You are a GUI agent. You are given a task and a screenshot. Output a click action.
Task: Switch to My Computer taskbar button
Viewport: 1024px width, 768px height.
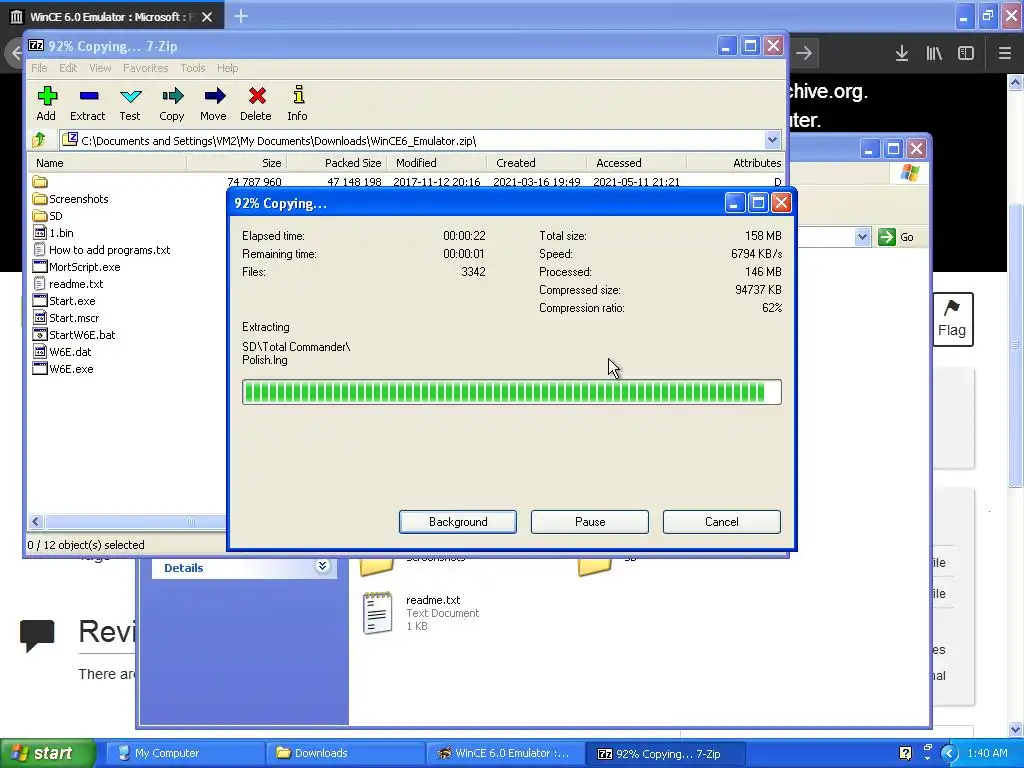click(183, 753)
